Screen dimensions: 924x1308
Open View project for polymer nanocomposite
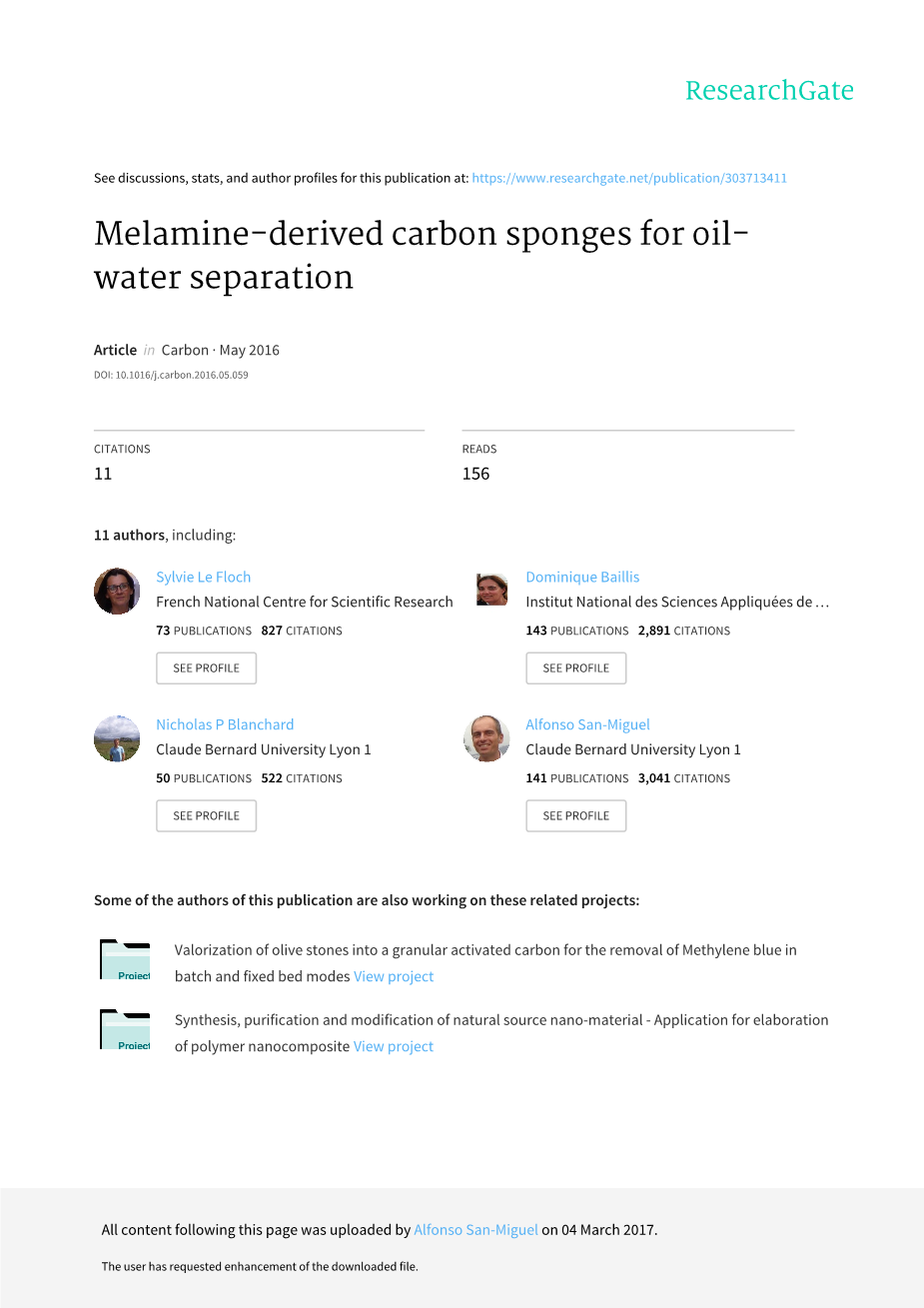tap(394, 1046)
